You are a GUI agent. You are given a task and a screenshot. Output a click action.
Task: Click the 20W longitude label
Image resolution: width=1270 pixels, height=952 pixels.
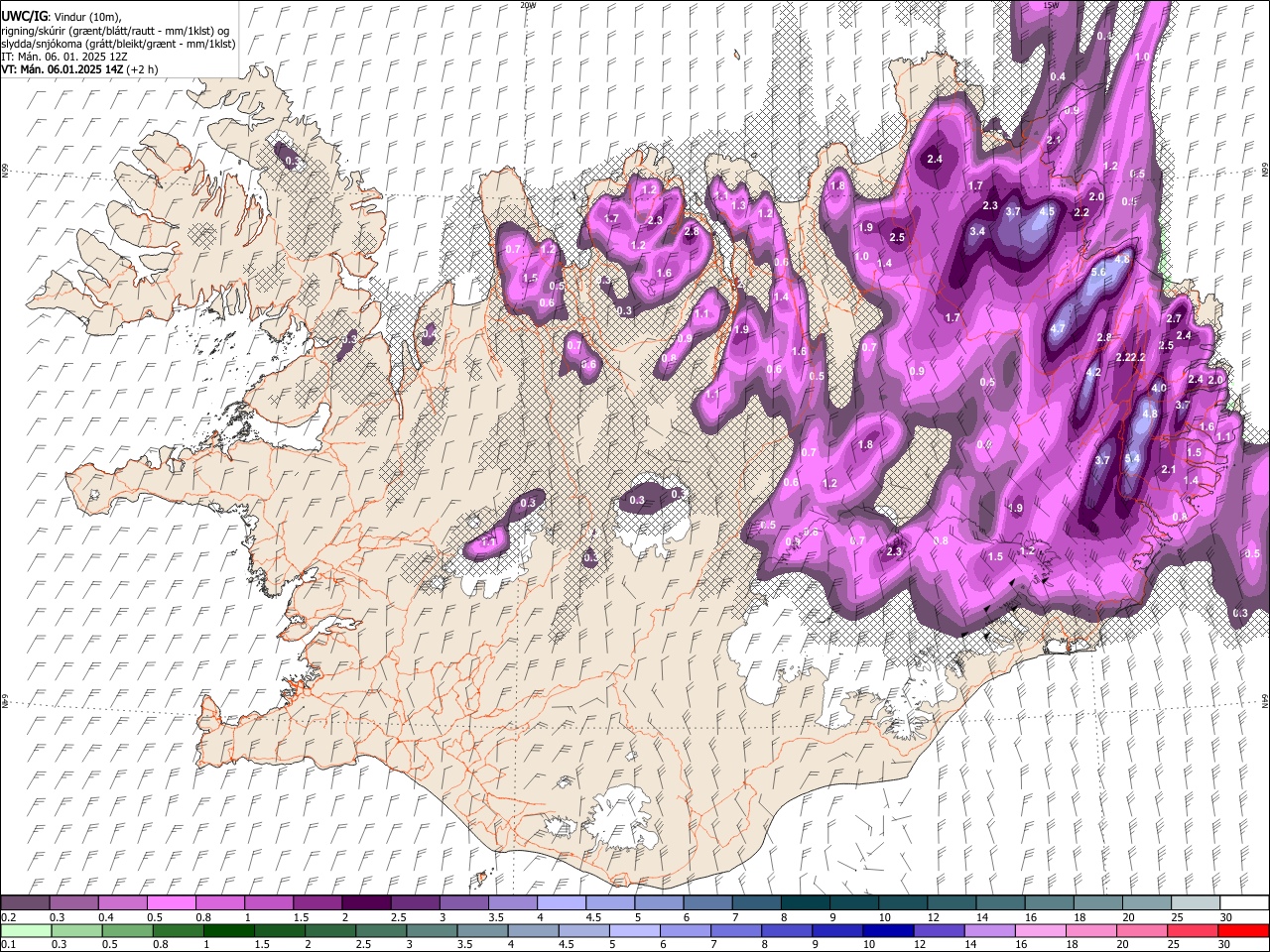coord(528,5)
